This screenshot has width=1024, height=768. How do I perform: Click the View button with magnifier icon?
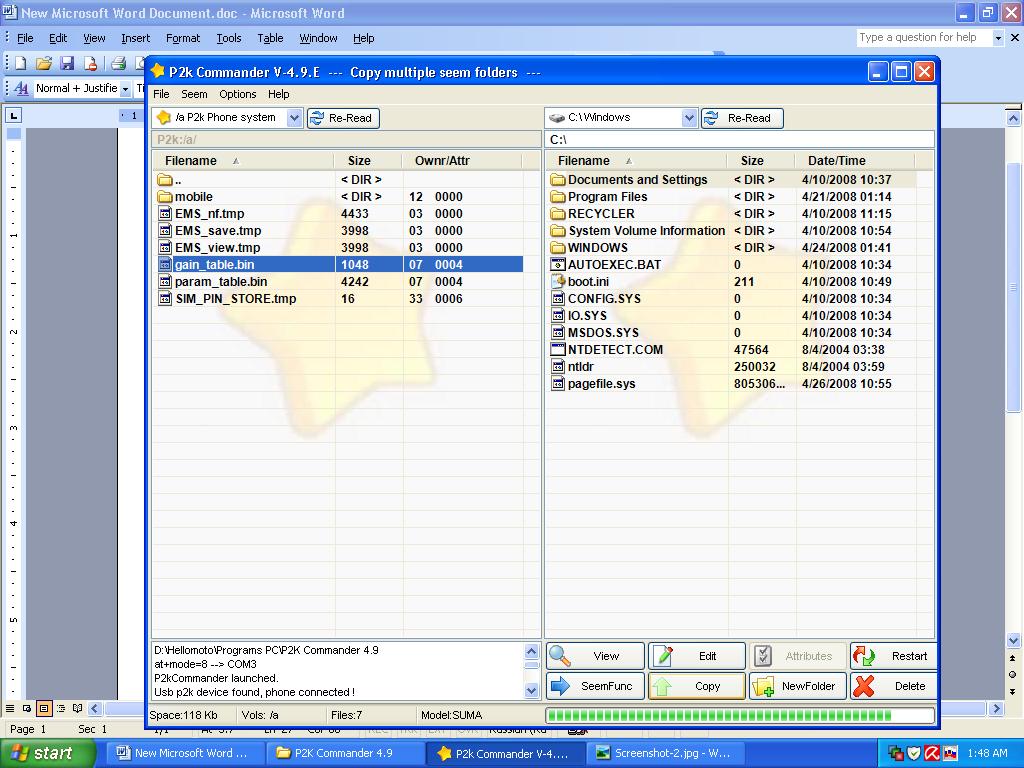[595, 656]
